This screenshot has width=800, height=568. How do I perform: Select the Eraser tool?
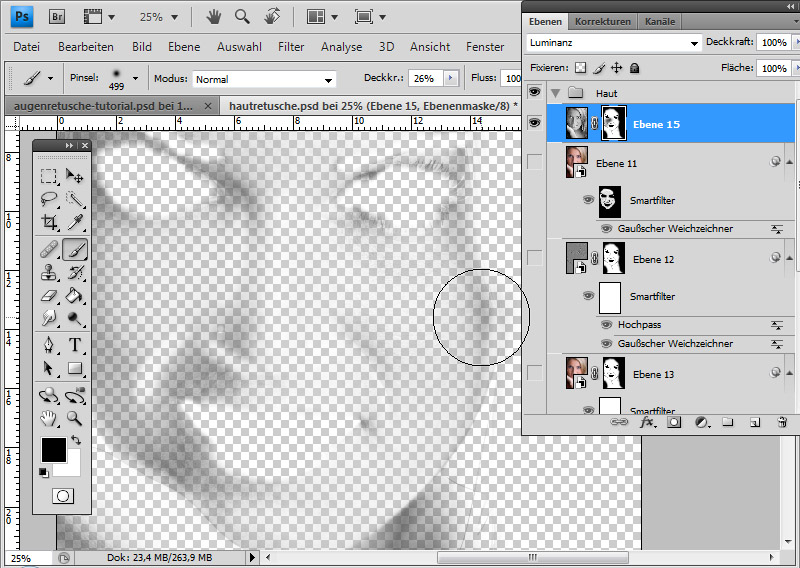(x=49, y=295)
